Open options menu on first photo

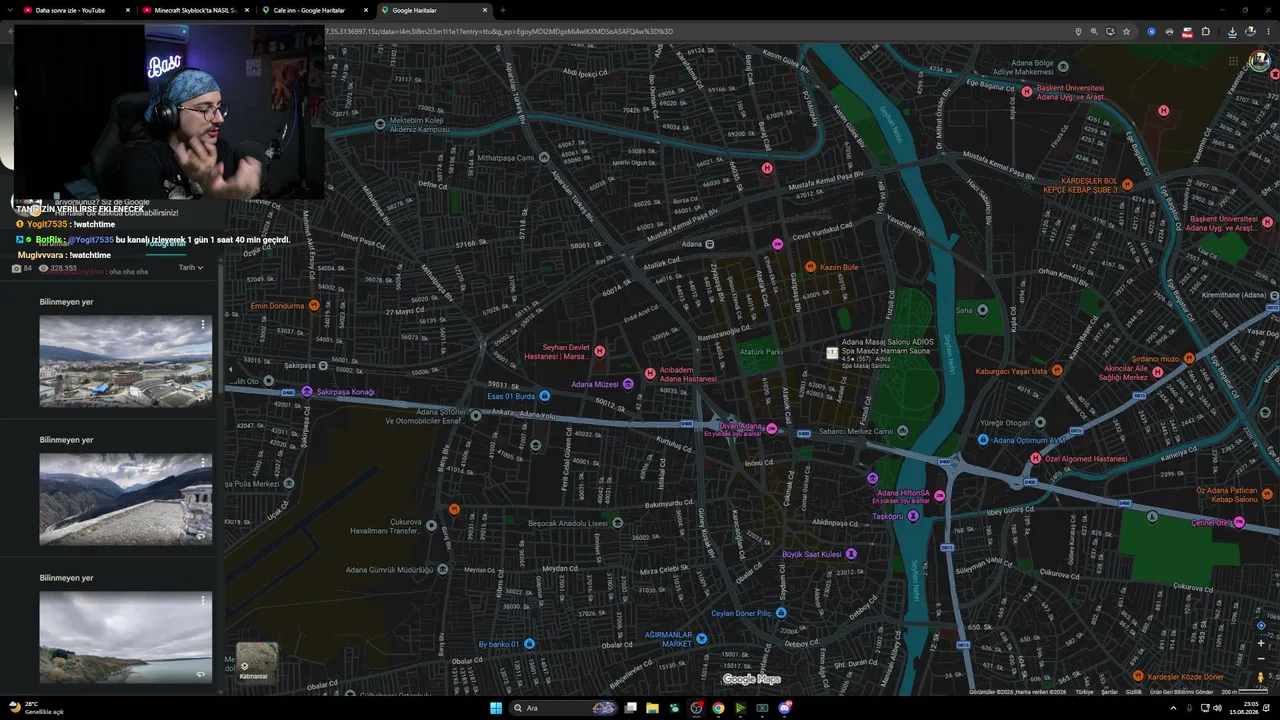point(203,325)
